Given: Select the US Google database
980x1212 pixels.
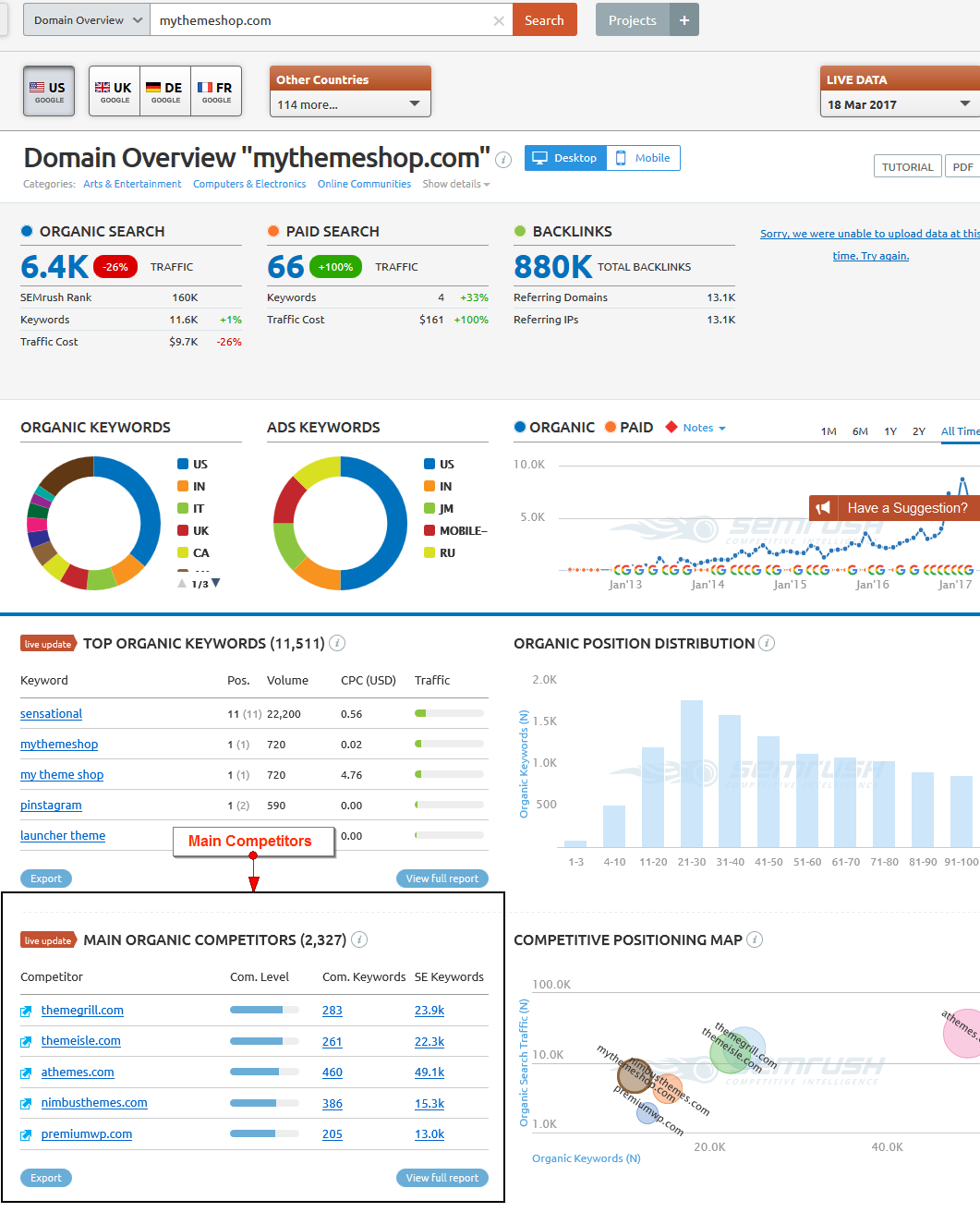Looking at the screenshot, I should pyautogui.click(x=49, y=91).
